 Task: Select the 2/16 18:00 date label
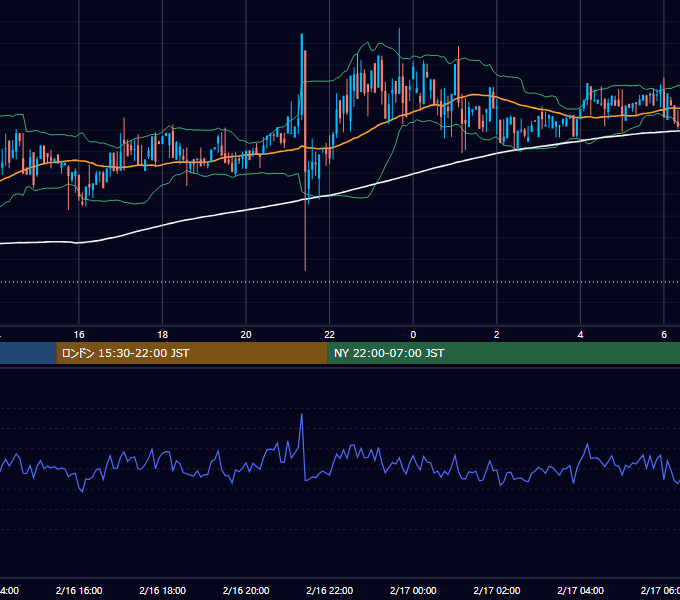[163, 590]
